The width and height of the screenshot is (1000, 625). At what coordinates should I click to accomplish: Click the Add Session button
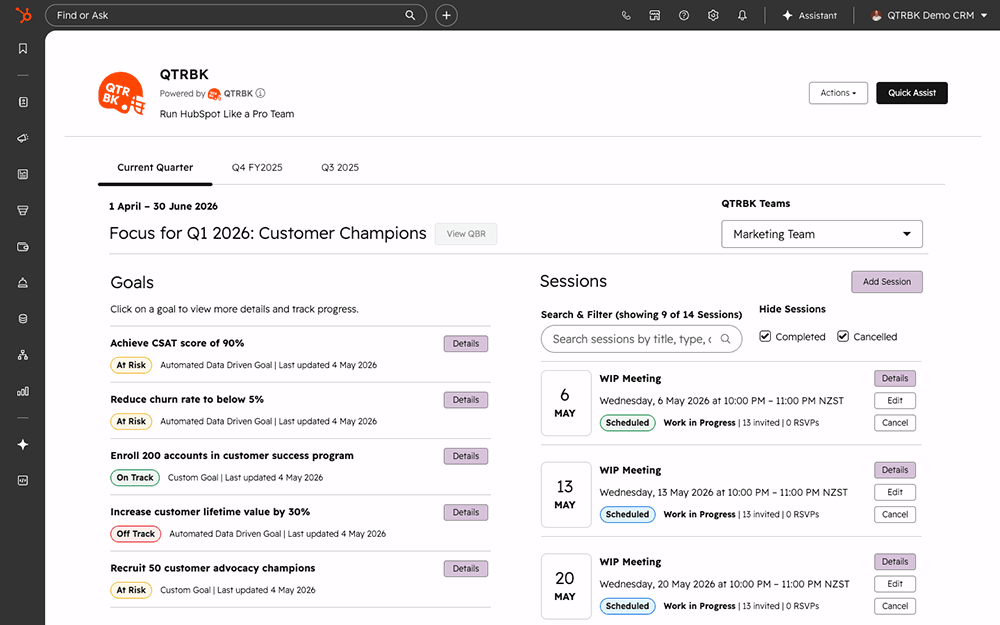click(x=886, y=282)
